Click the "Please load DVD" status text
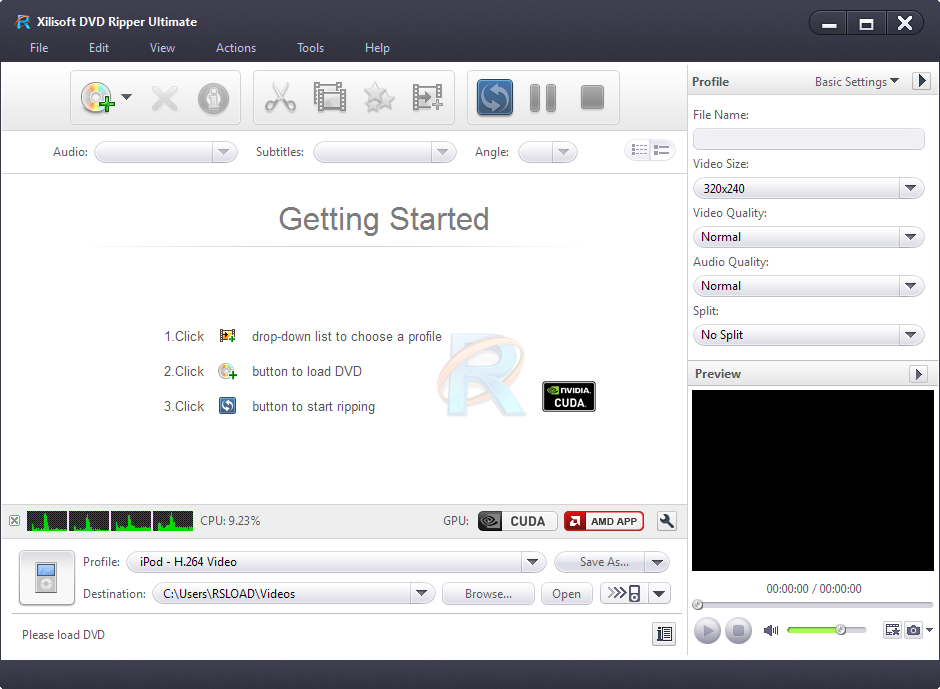This screenshot has width=940, height=689. click(x=64, y=634)
